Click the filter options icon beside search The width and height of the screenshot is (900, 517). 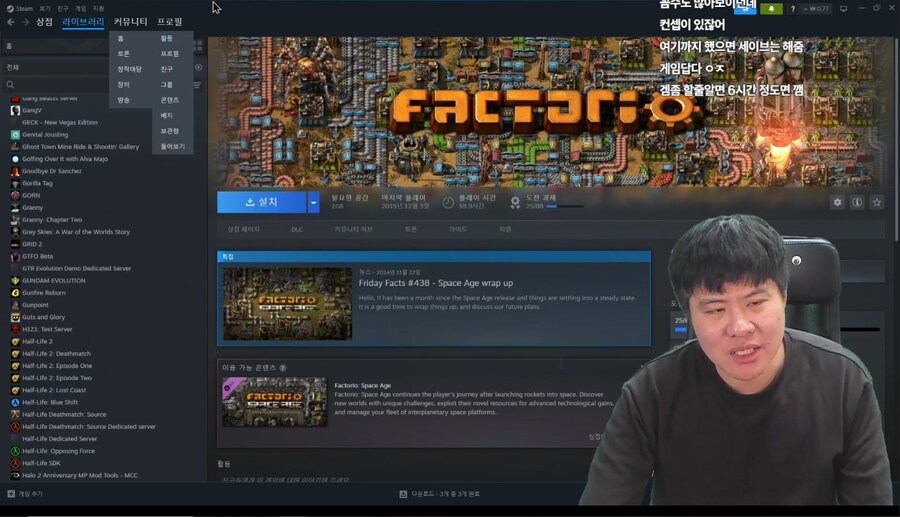197,85
